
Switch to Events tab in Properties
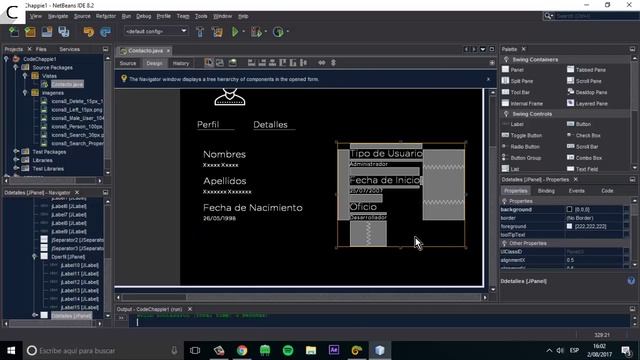tap(576, 191)
